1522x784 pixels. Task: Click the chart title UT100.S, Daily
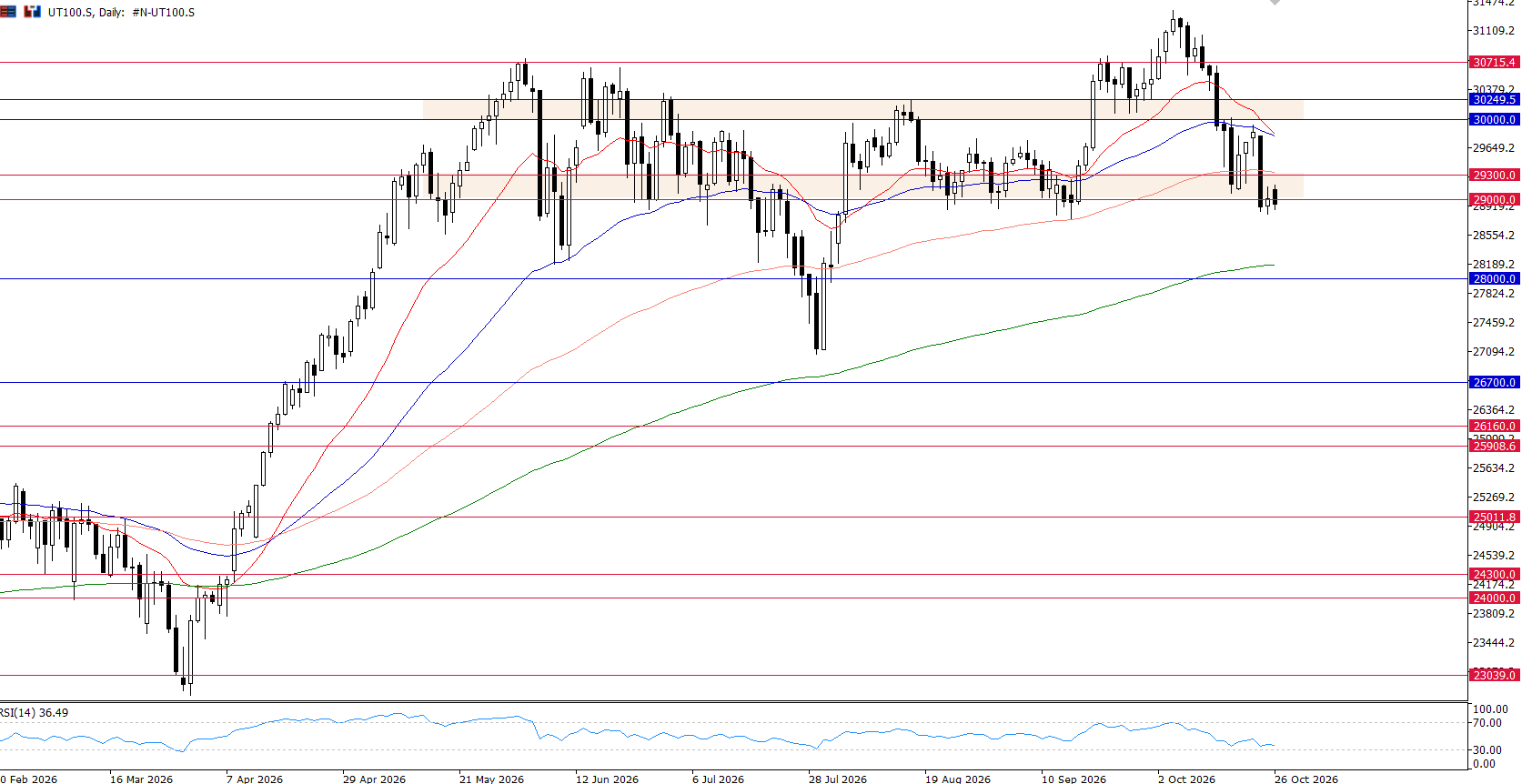[86, 13]
